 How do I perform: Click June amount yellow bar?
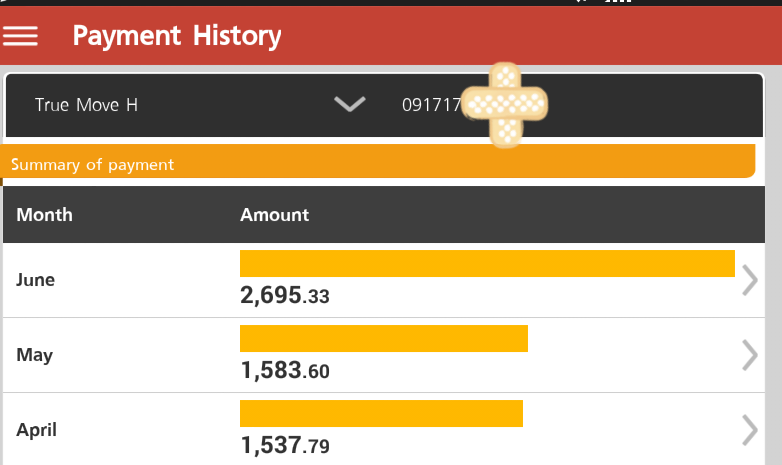tap(487, 264)
